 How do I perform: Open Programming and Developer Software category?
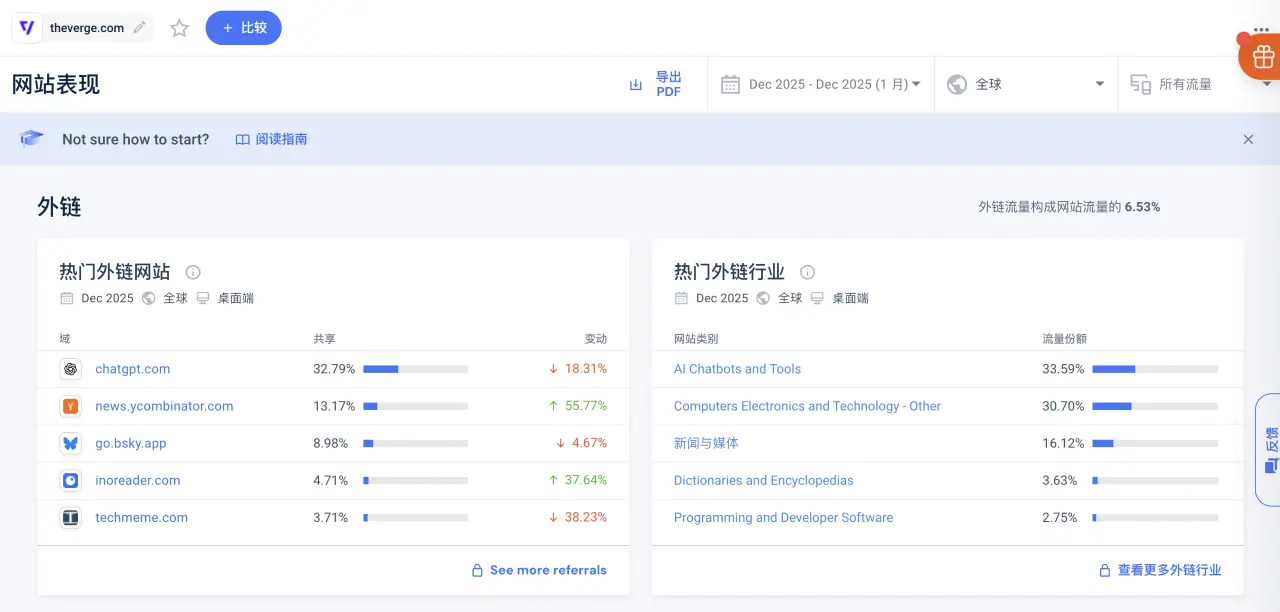click(783, 517)
